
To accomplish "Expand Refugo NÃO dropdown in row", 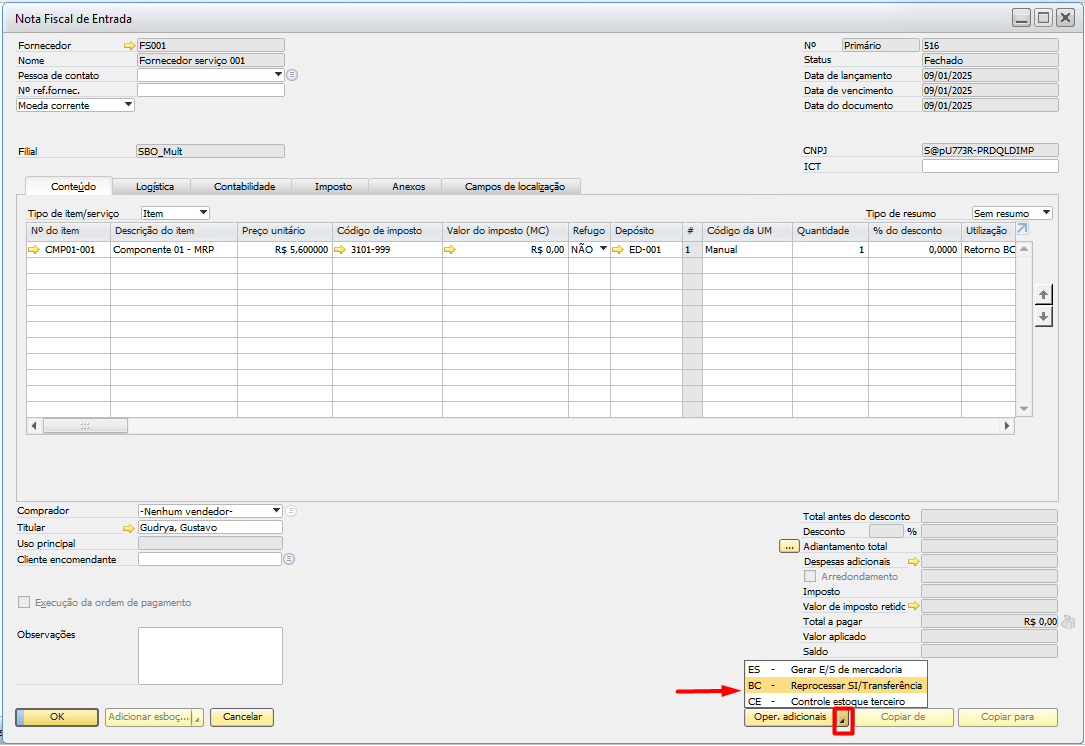I will point(603,249).
